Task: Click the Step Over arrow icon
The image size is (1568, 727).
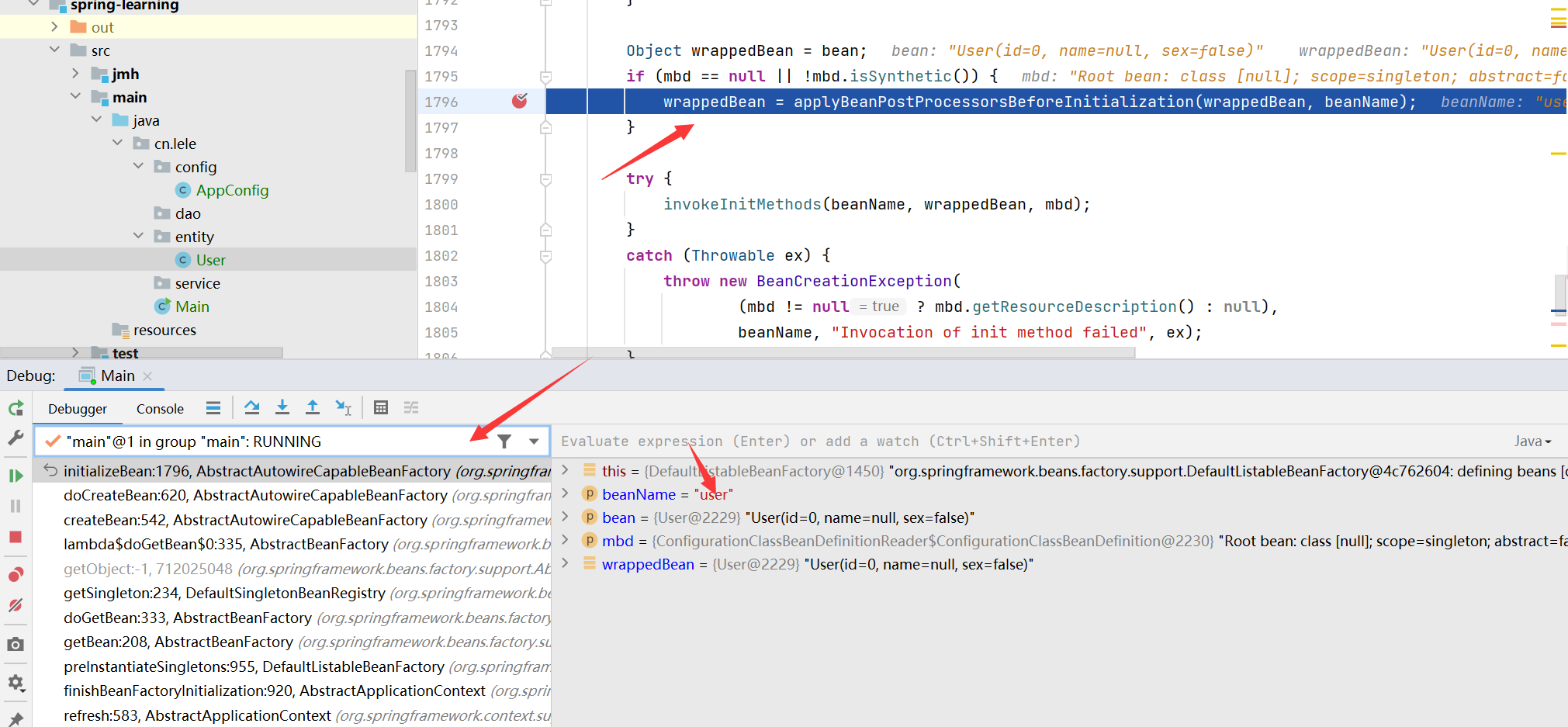Action: pos(251,407)
